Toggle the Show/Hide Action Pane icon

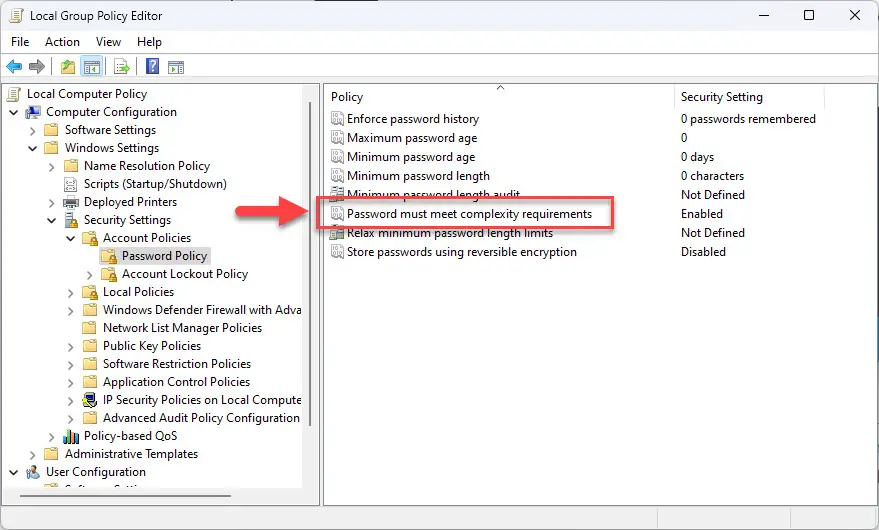click(176, 67)
